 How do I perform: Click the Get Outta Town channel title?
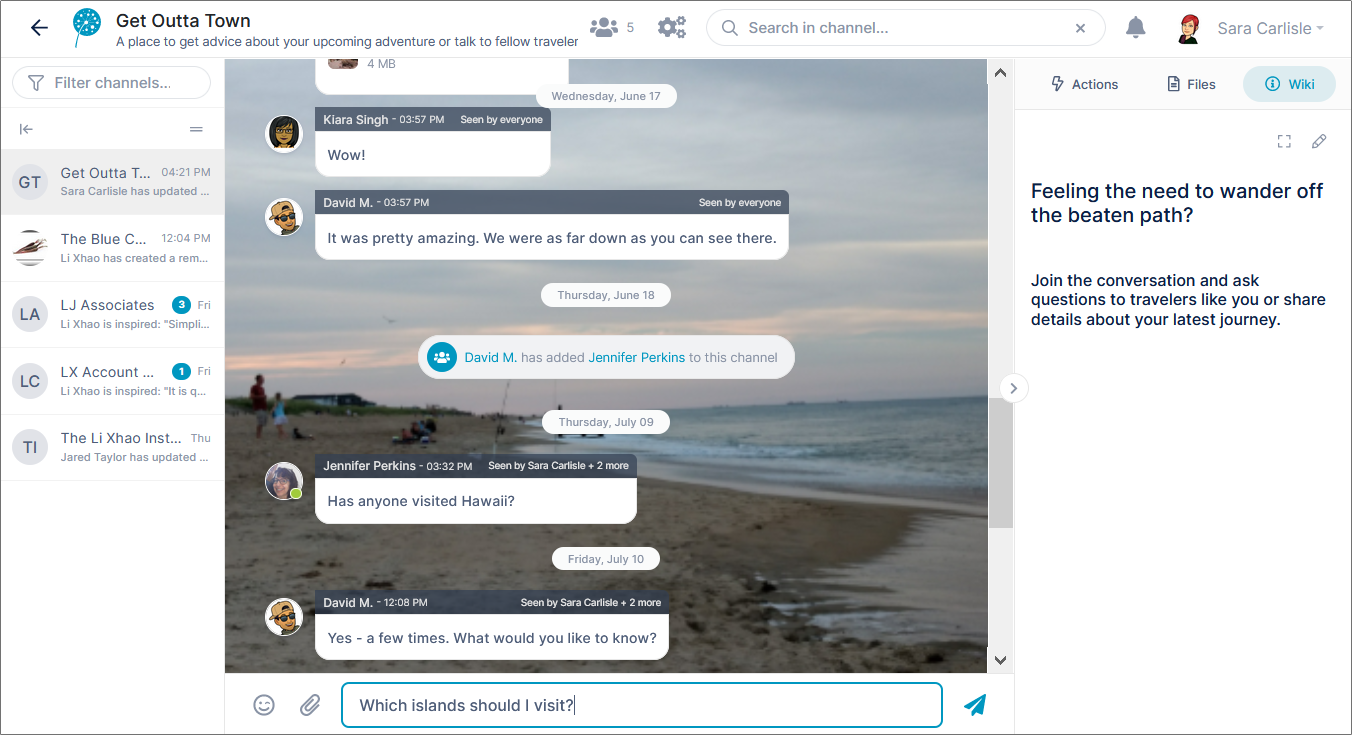coord(183,20)
